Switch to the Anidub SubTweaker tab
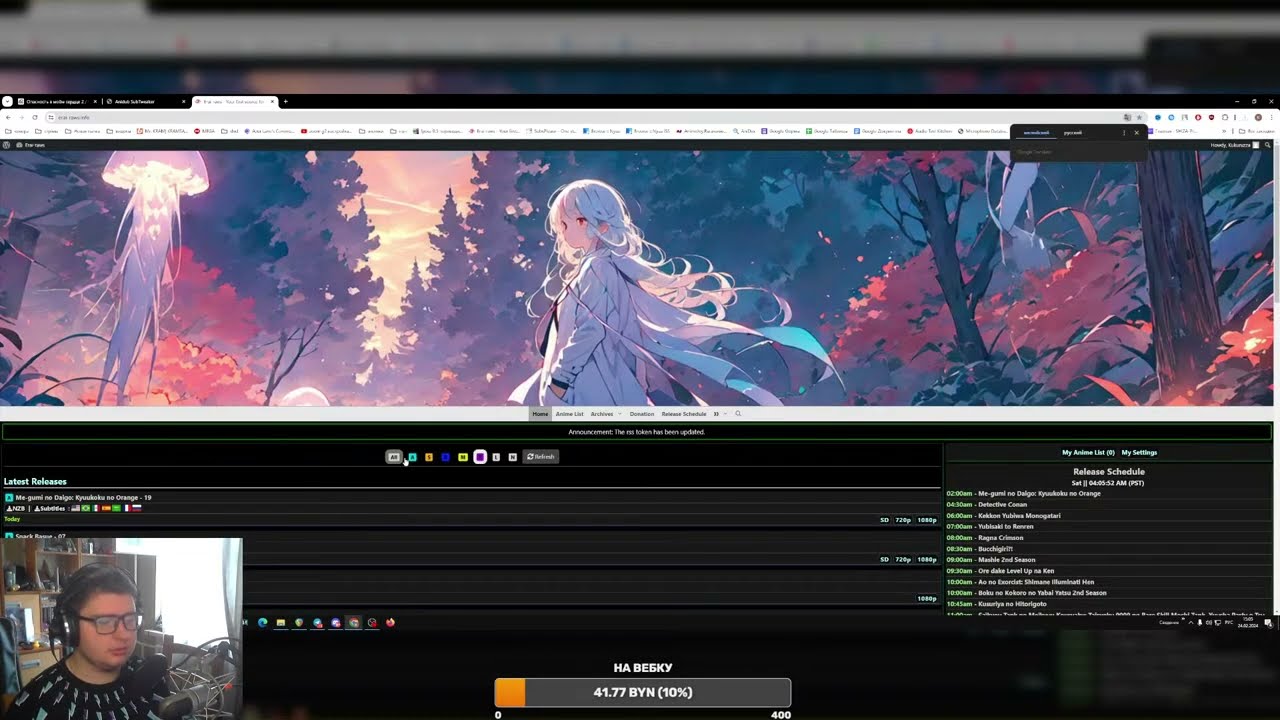Viewport: 1280px width, 720px height. tap(145, 101)
